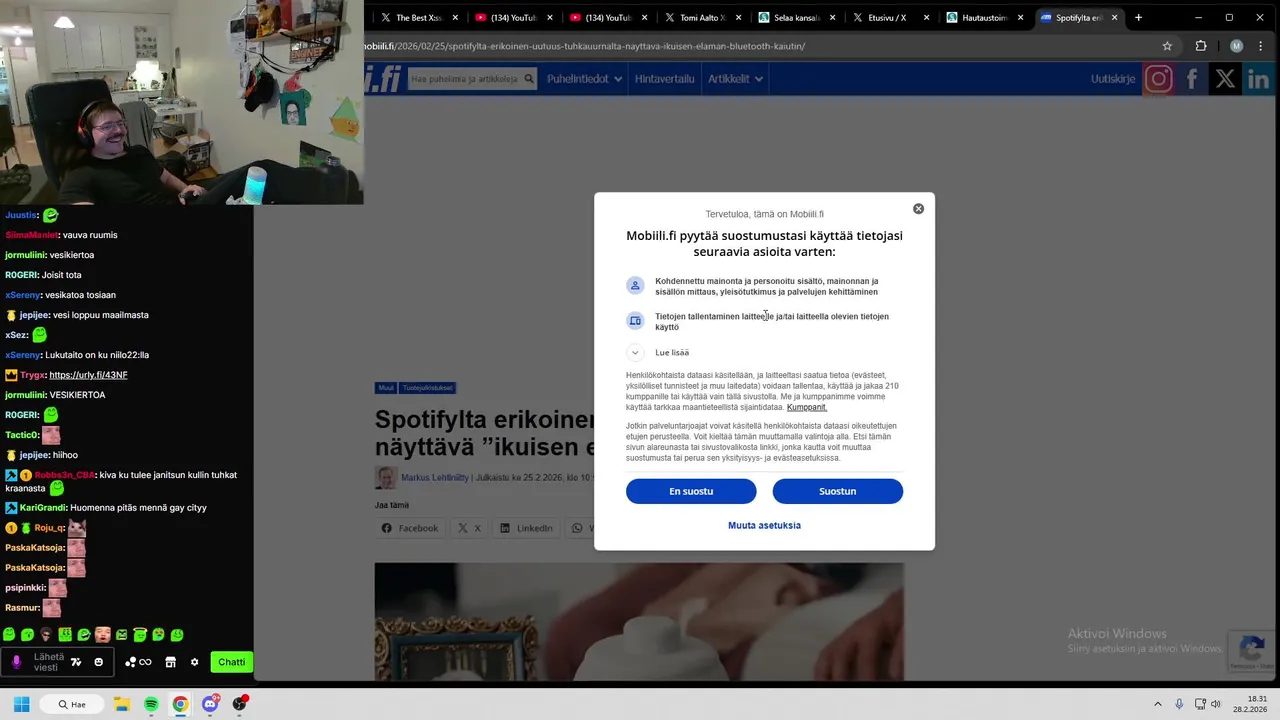Switch to Tomi Aalto X tab
This screenshot has width=1280, height=720.
coord(701,17)
